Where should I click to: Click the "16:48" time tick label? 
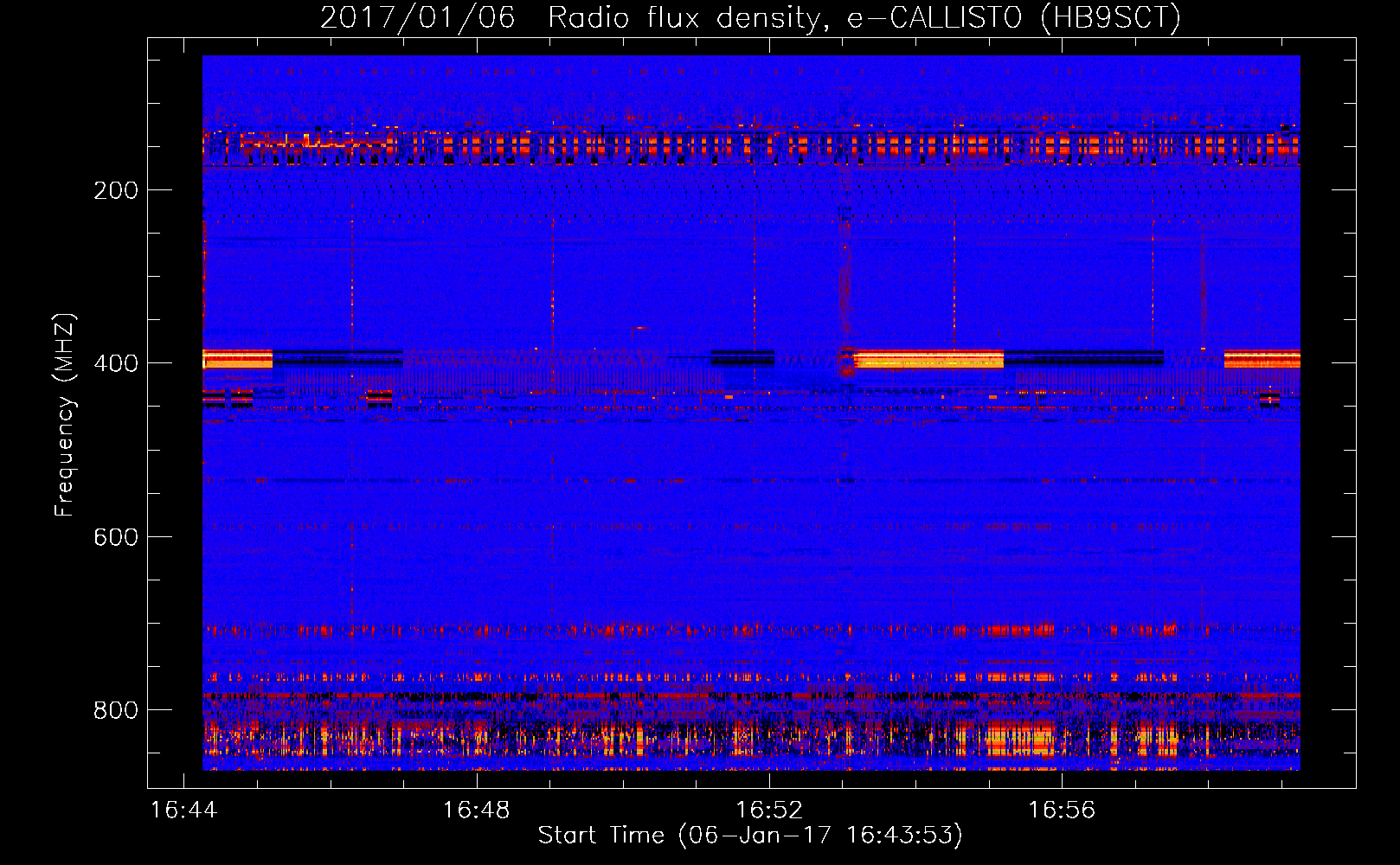pos(476,810)
